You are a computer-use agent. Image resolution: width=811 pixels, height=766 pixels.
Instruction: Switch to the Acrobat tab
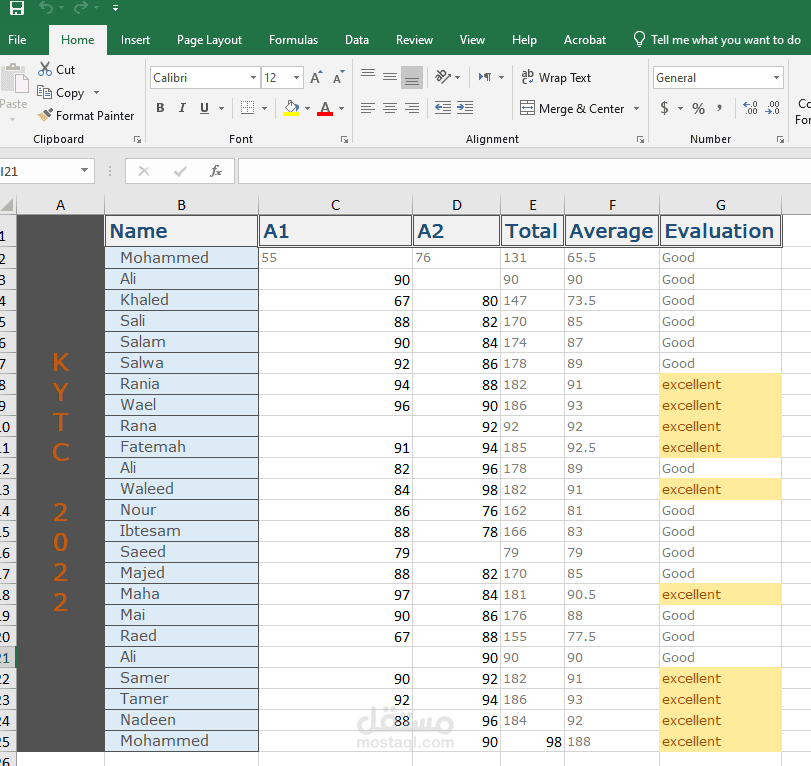pyautogui.click(x=584, y=40)
